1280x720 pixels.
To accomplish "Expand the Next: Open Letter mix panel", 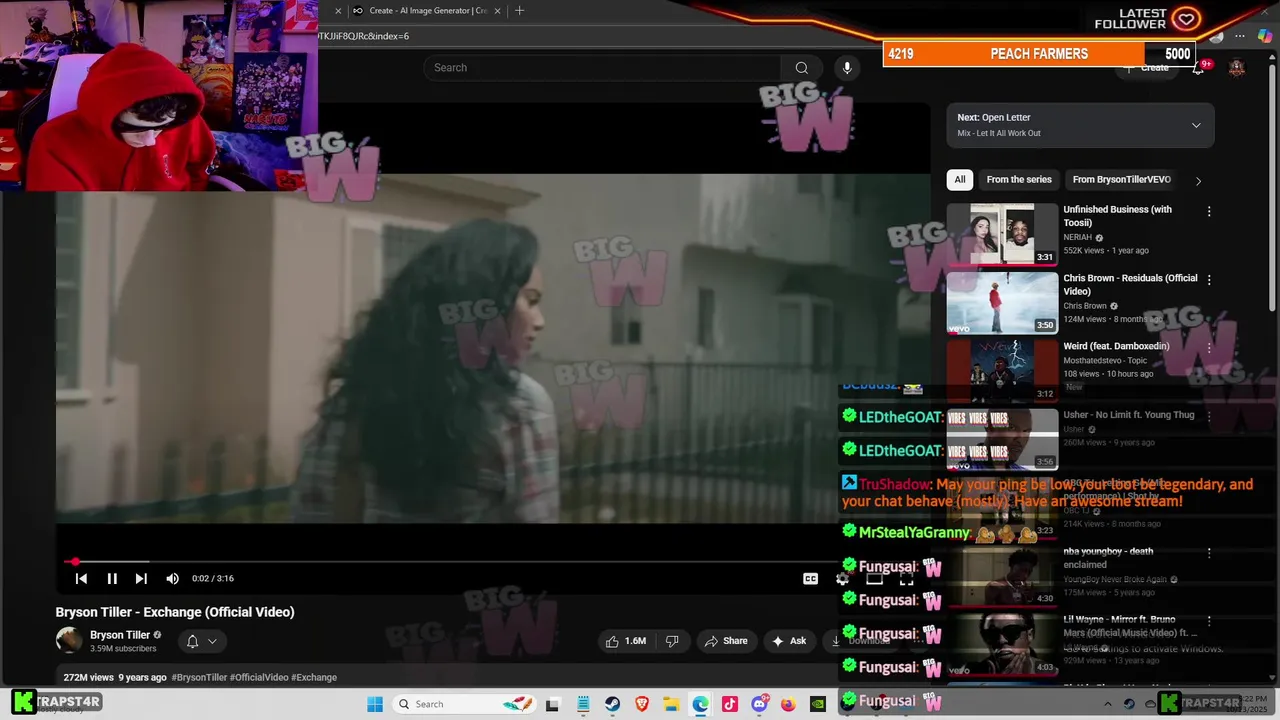I will pos(1196,125).
